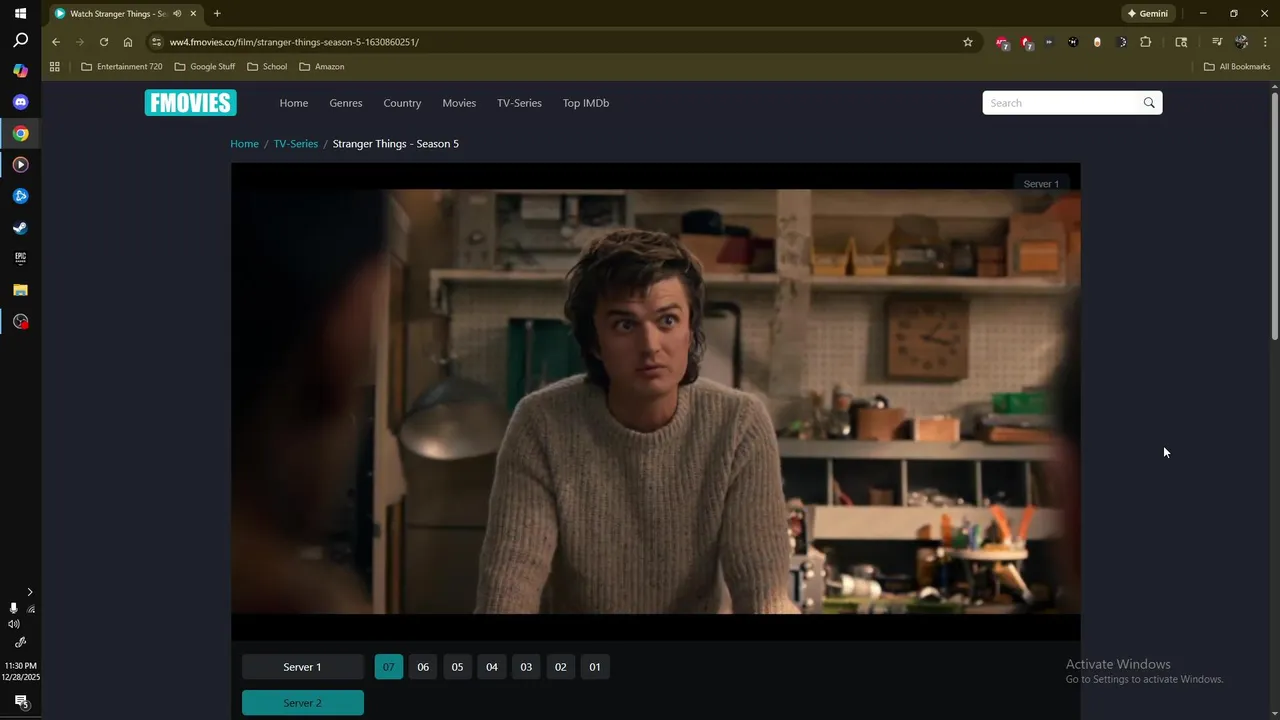This screenshot has height=720, width=1280.
Task: Click the search magnifier icon in search box
Action: (x=1149, y=103)
